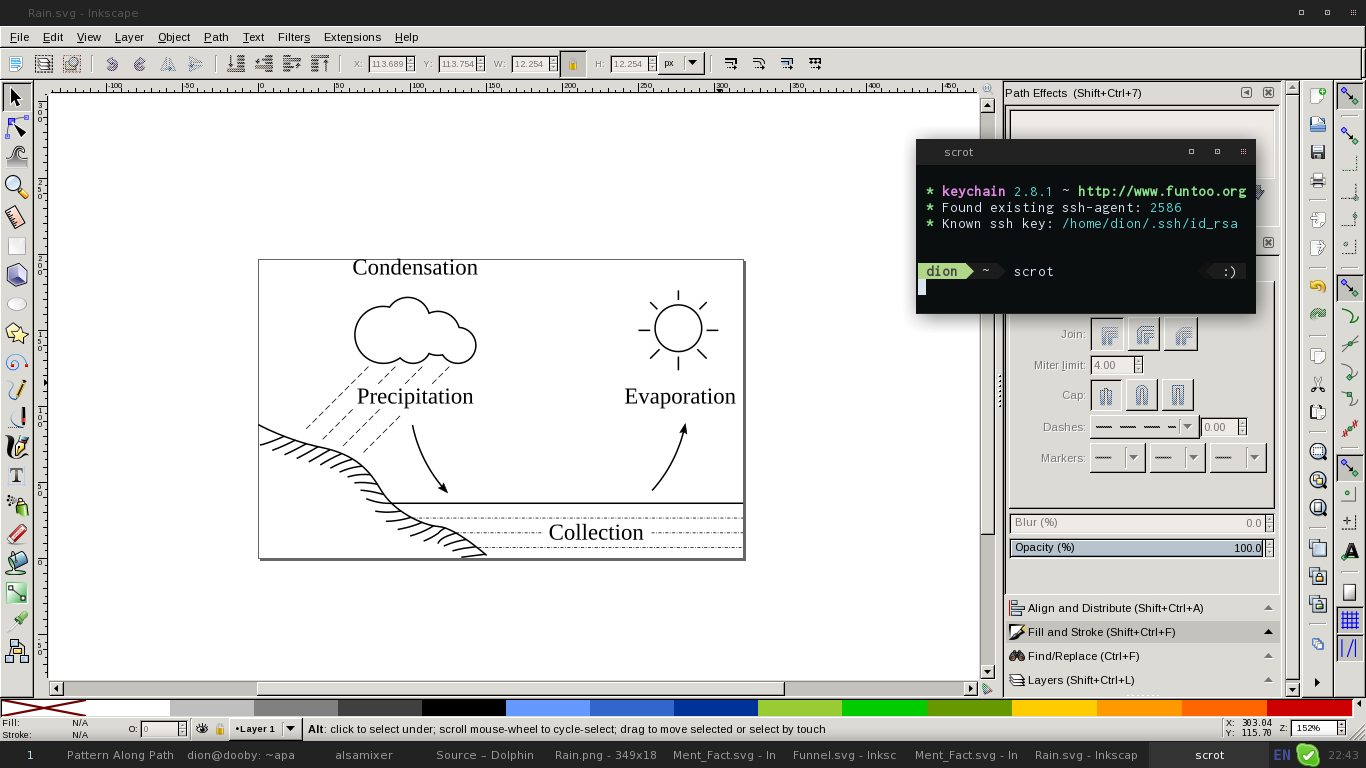Open the Start Markers dropdown
Viewport: 1366px width, 768px height.
tap(1116, 458)
